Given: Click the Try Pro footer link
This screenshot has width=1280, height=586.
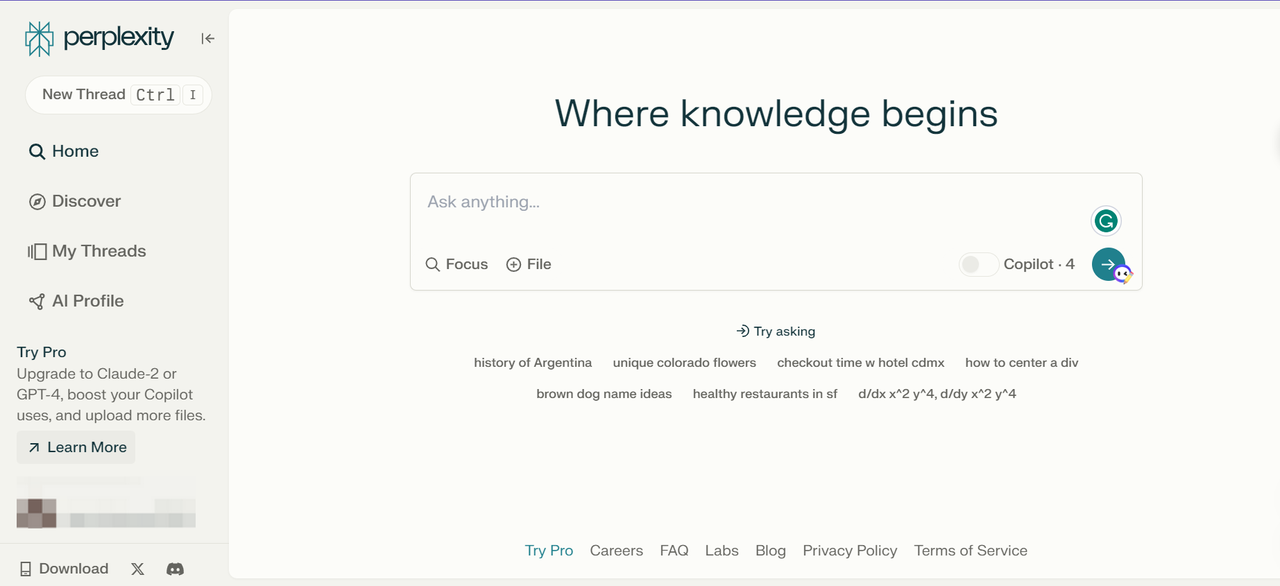Looking at the screenshot, I should (549, 551).
